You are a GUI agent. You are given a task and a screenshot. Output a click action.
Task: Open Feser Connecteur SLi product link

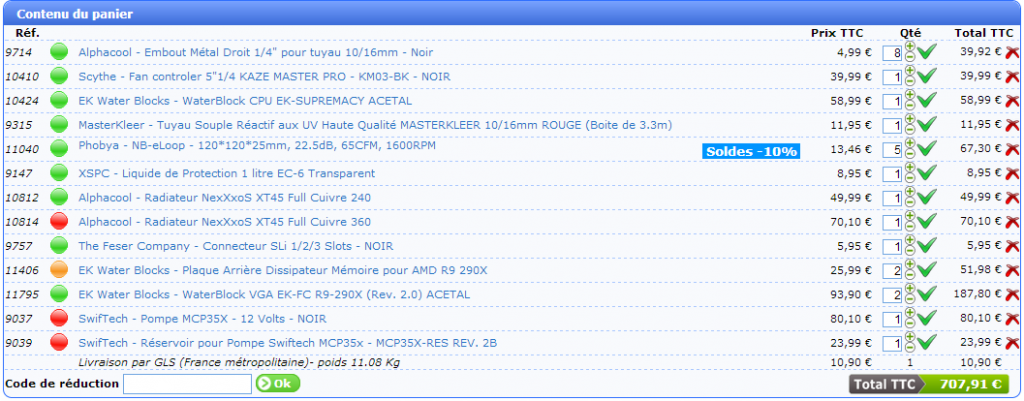coord(236,246)
